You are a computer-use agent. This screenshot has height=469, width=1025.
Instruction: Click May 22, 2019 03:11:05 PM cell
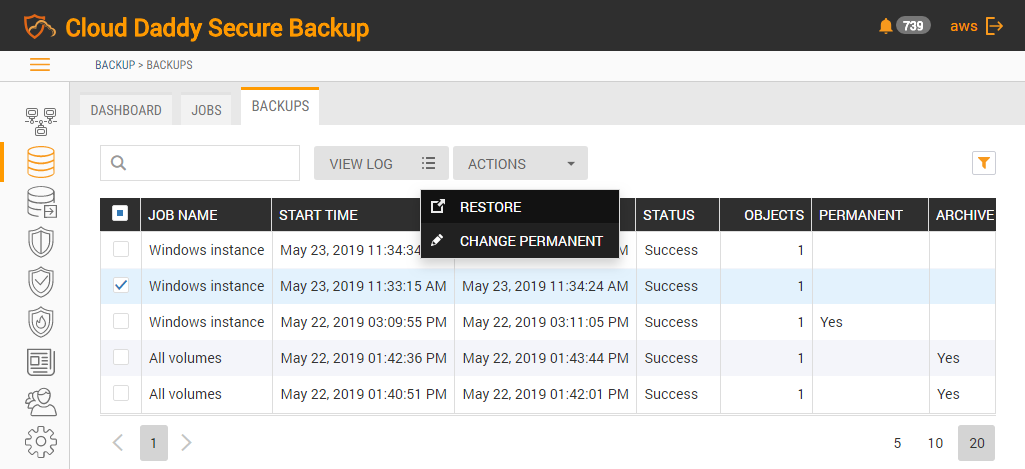tap(546, 322)
